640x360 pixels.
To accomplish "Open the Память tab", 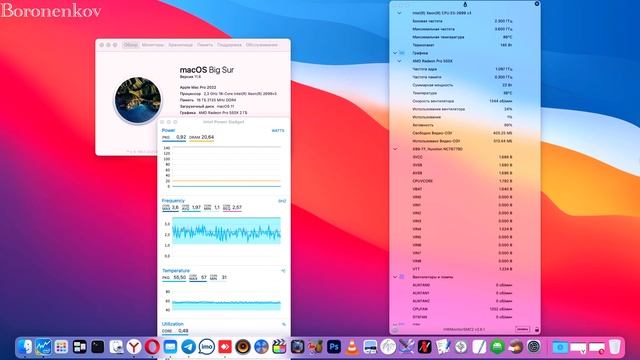I will pos(205,45).
